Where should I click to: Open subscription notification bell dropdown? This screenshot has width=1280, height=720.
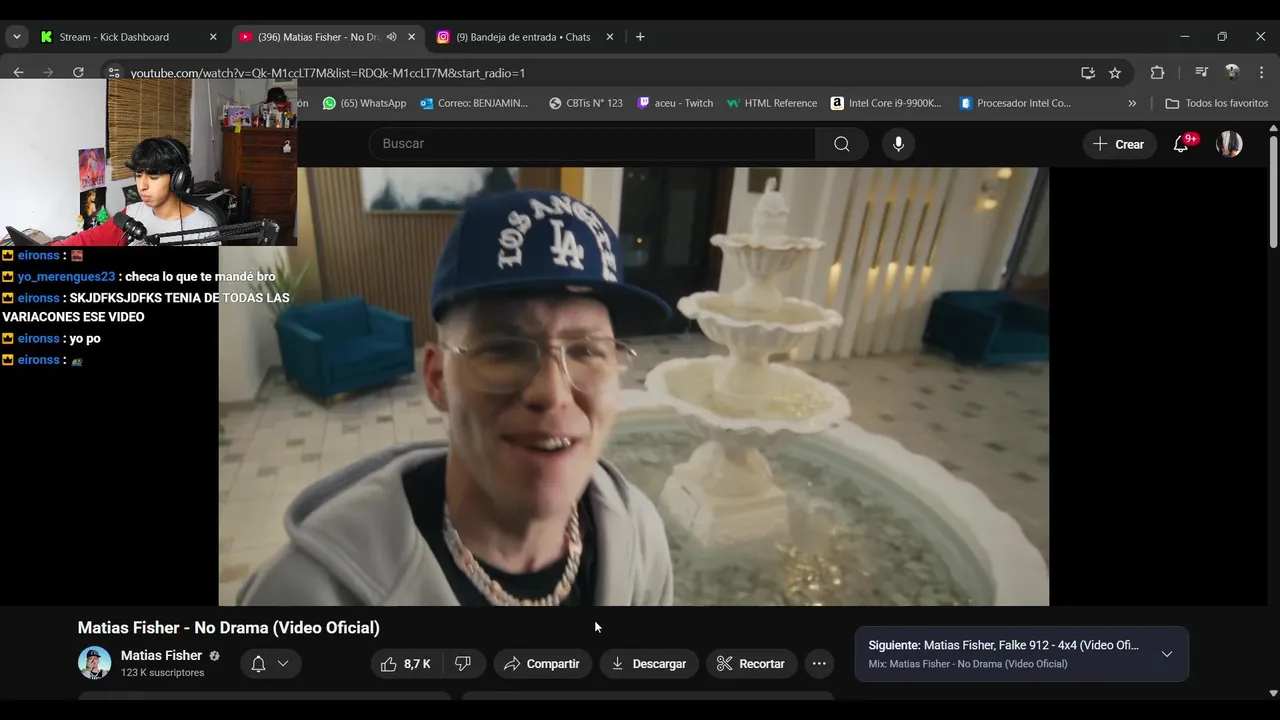click(x=270, y=664)
